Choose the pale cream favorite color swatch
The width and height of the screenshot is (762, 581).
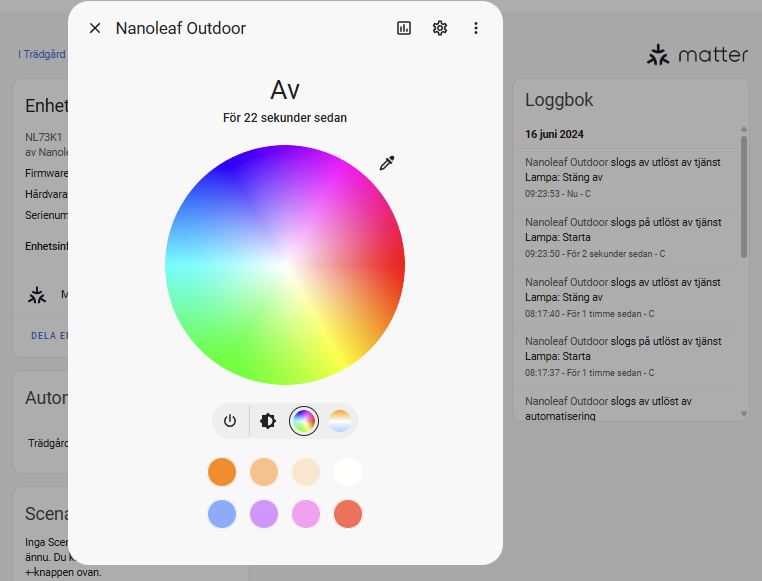(306, 472)
